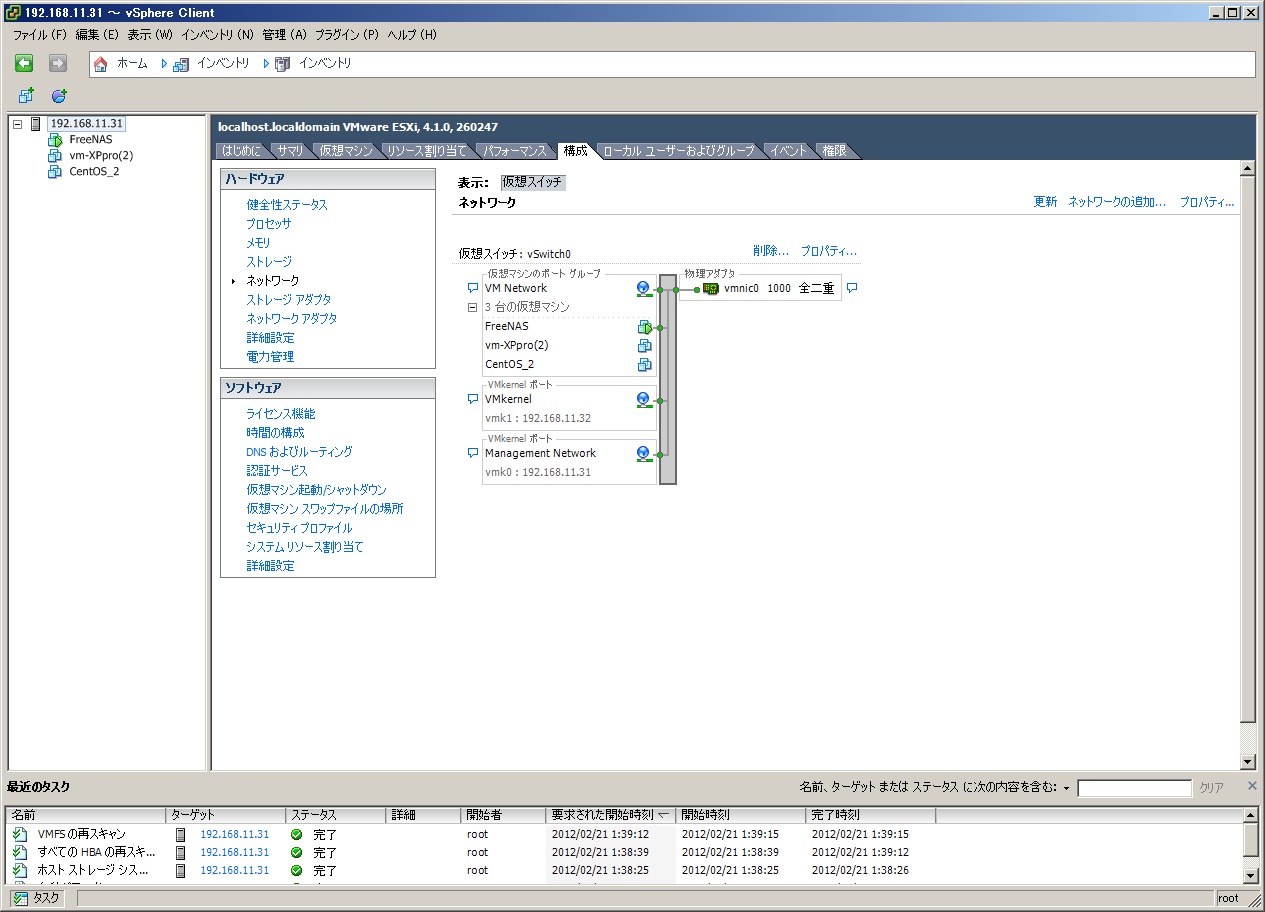Collapse the 3 virtual machines list in VM Network
1265x912 pixels.
[473, 307]
